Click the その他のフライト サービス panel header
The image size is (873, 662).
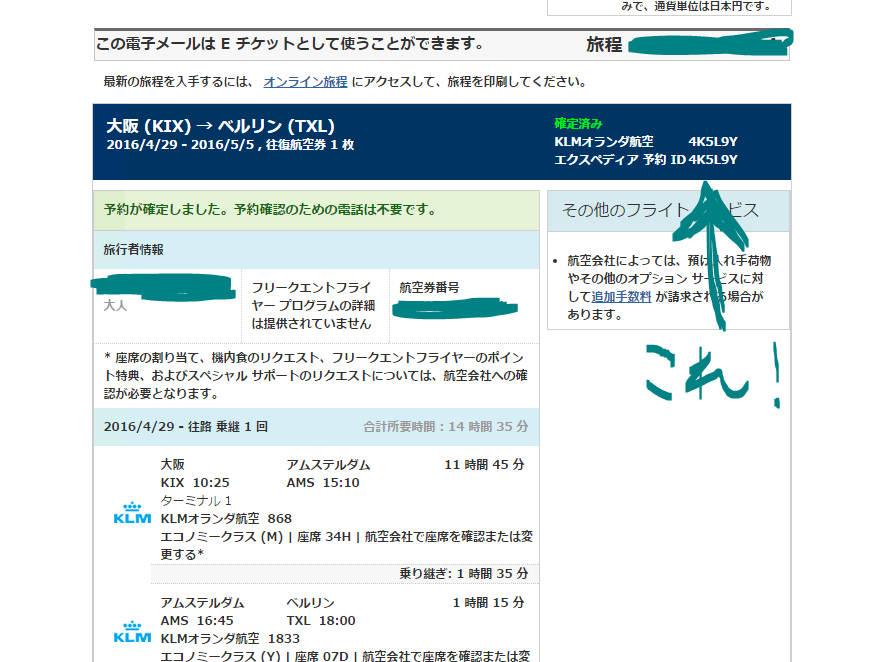coord(668,211)
